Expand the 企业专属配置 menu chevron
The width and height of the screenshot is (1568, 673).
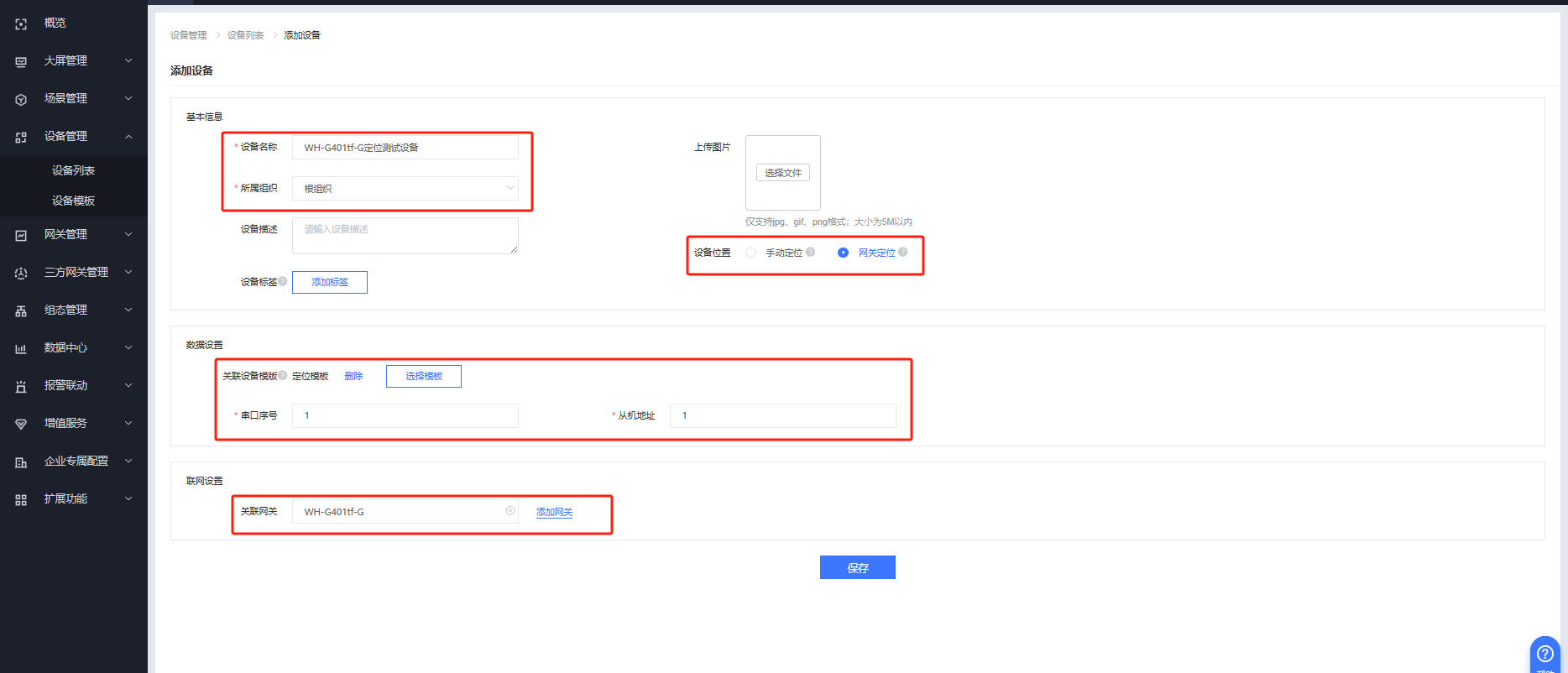[x=128, y=461]
